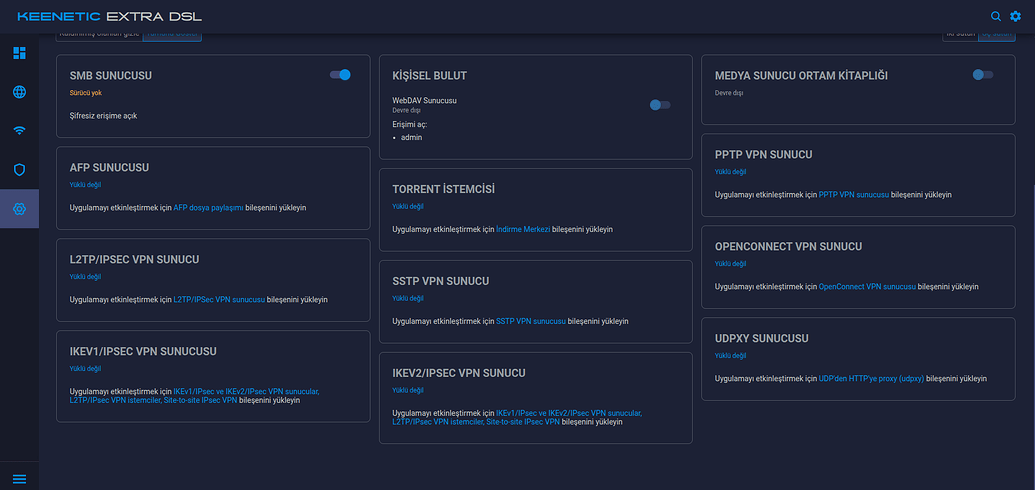Click the search magnifier icon
1035x490 pixels.
[995, 16]
